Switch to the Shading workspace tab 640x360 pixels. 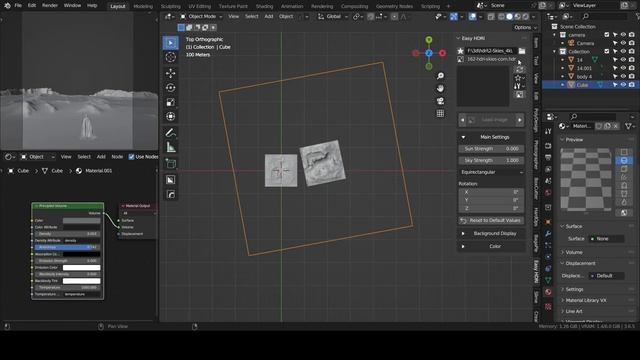click(264, 6)
